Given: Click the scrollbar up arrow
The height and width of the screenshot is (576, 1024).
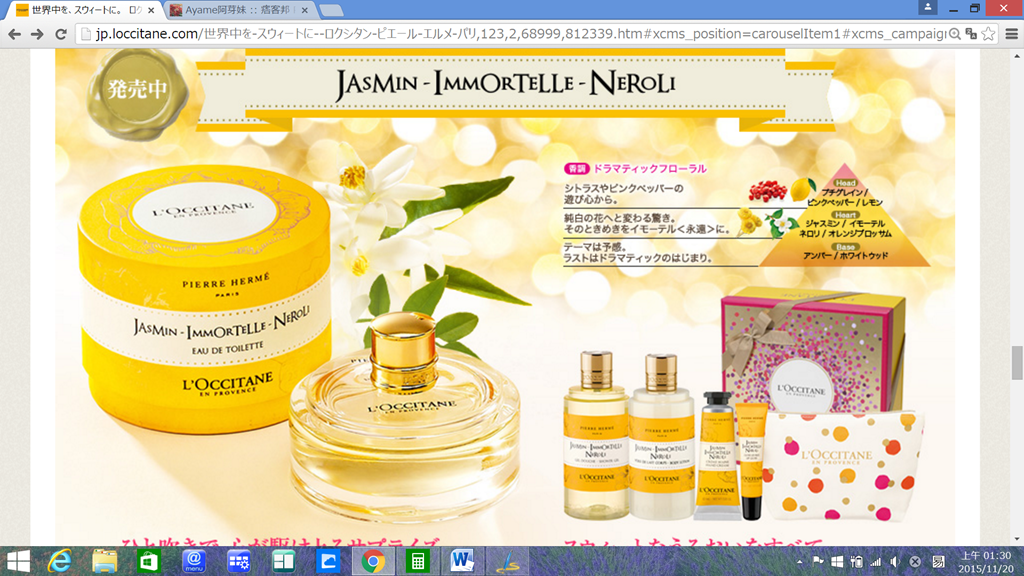Looking at the screenshot, I should coord(1017,57).
